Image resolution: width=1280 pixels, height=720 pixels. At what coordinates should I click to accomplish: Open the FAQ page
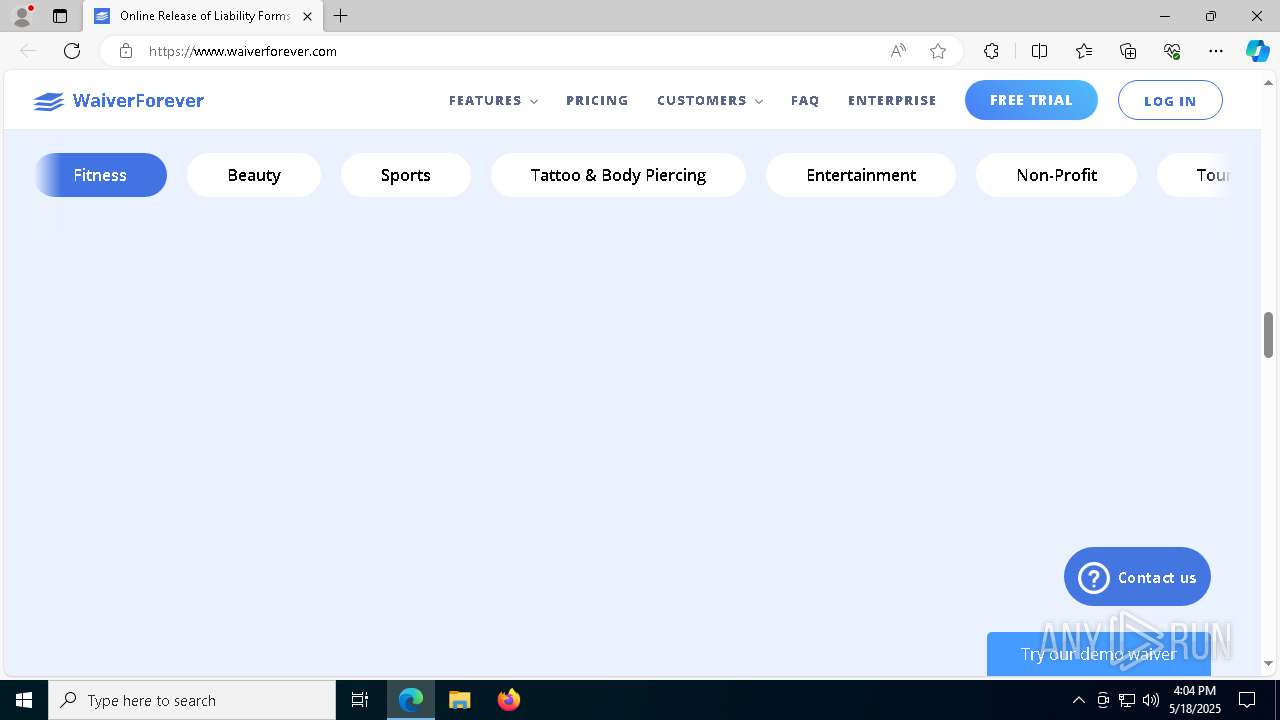tap(805, 100)
